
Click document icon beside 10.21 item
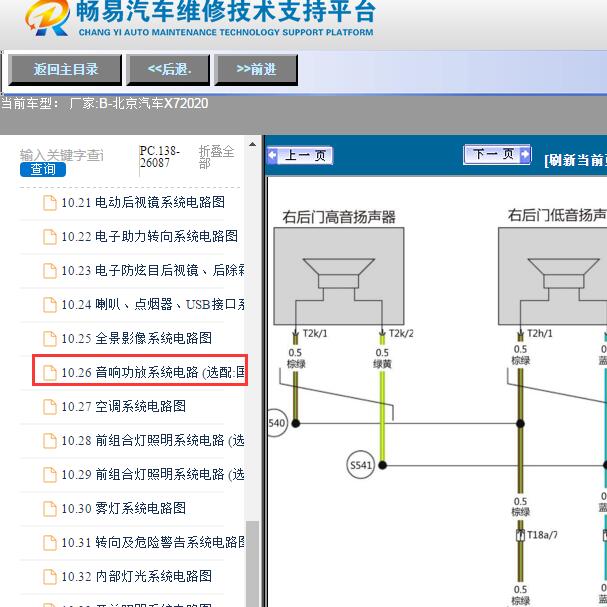[50, 203]
